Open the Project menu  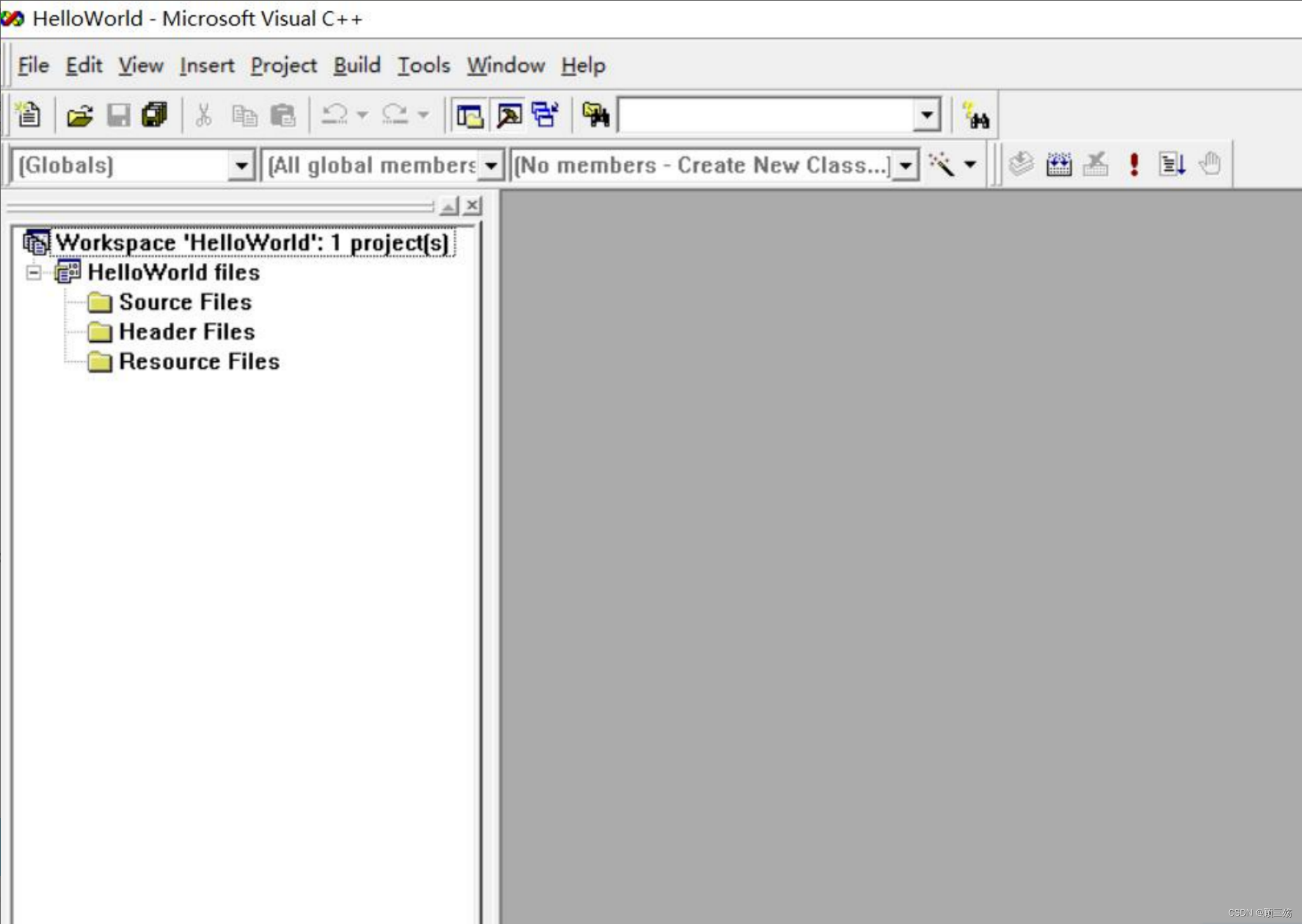click(x=283, y=65)
